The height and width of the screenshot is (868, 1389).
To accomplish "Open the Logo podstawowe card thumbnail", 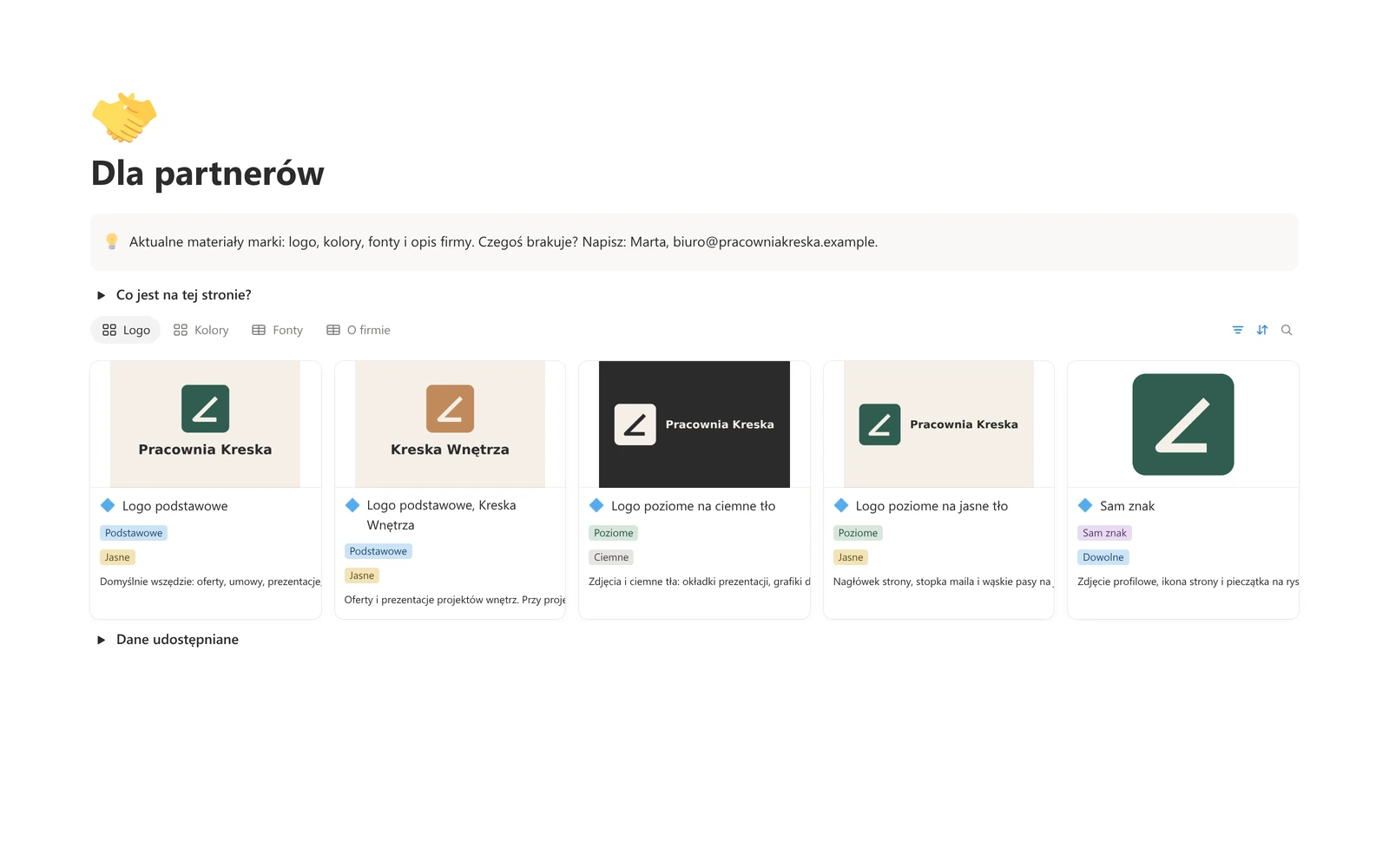I will click(206, 424).
